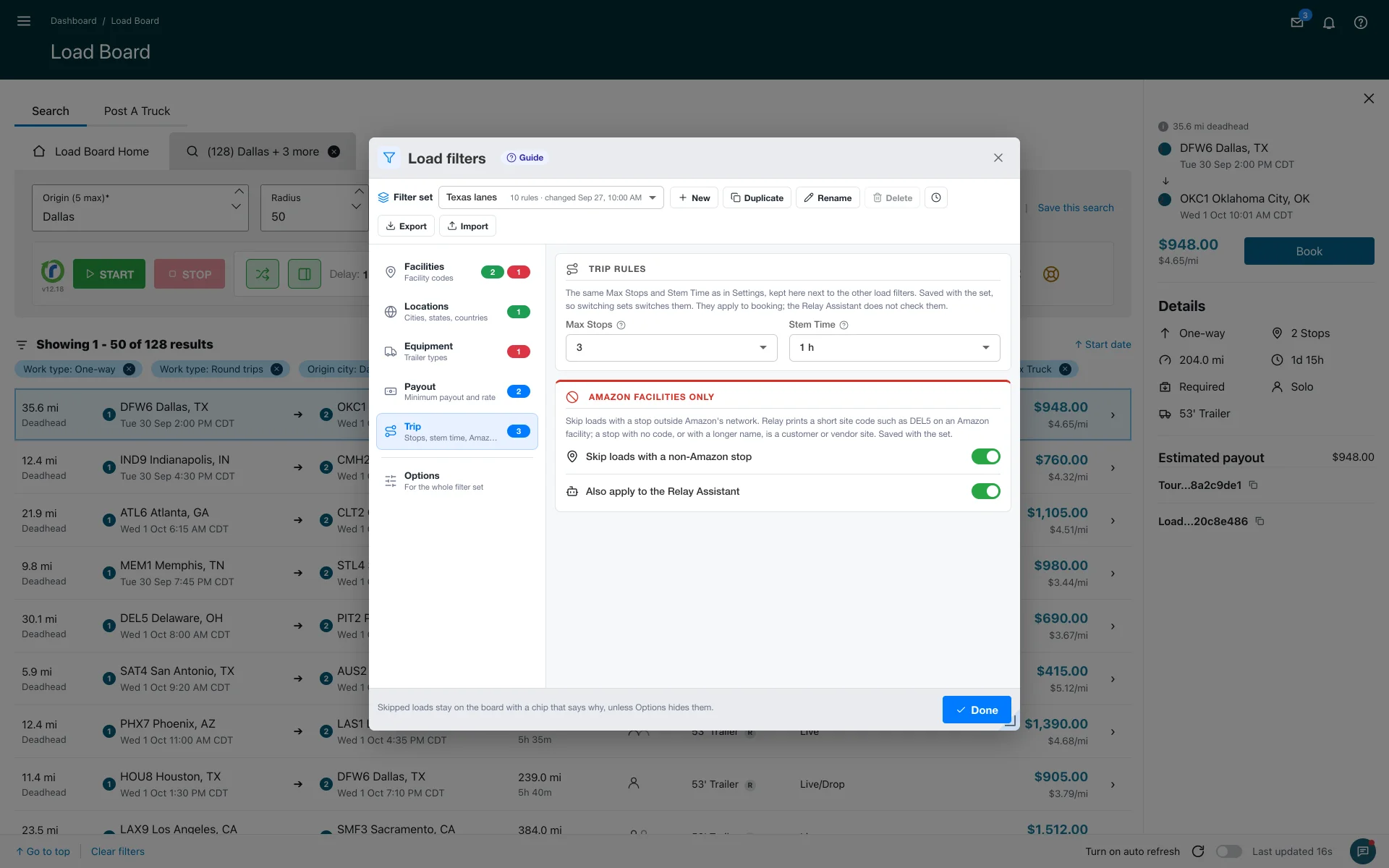Open the notifications bell icon
Viewport: 1389px width, 868px height.
1329,22
